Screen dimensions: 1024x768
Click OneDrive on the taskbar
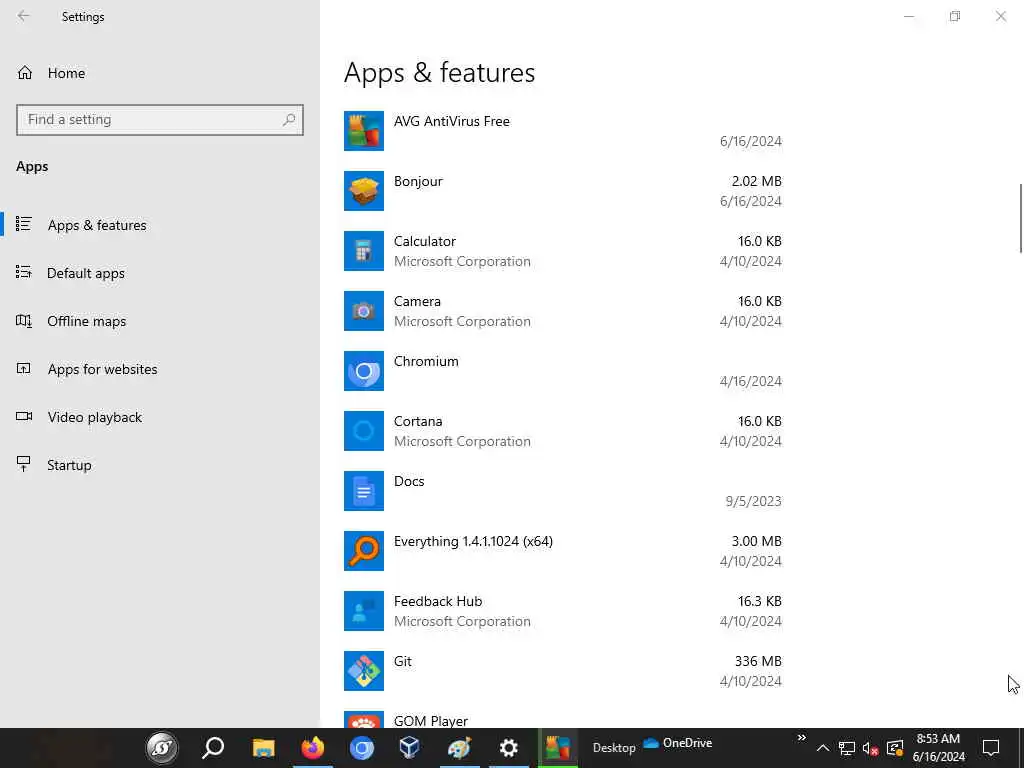click(678, 743)
